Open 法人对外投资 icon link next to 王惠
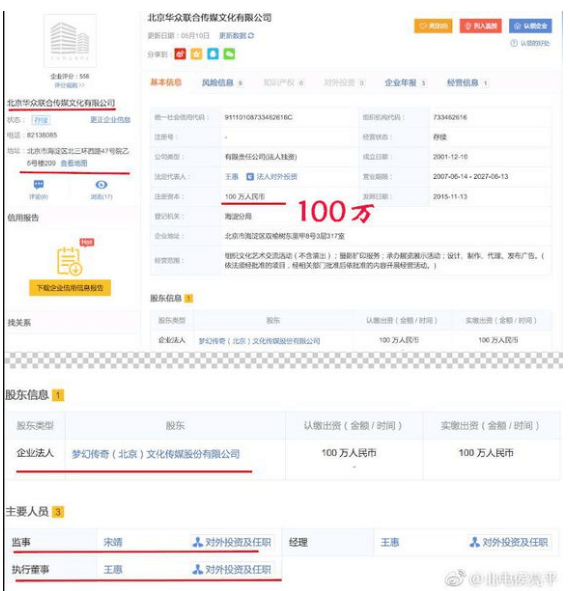 (272, 176)
